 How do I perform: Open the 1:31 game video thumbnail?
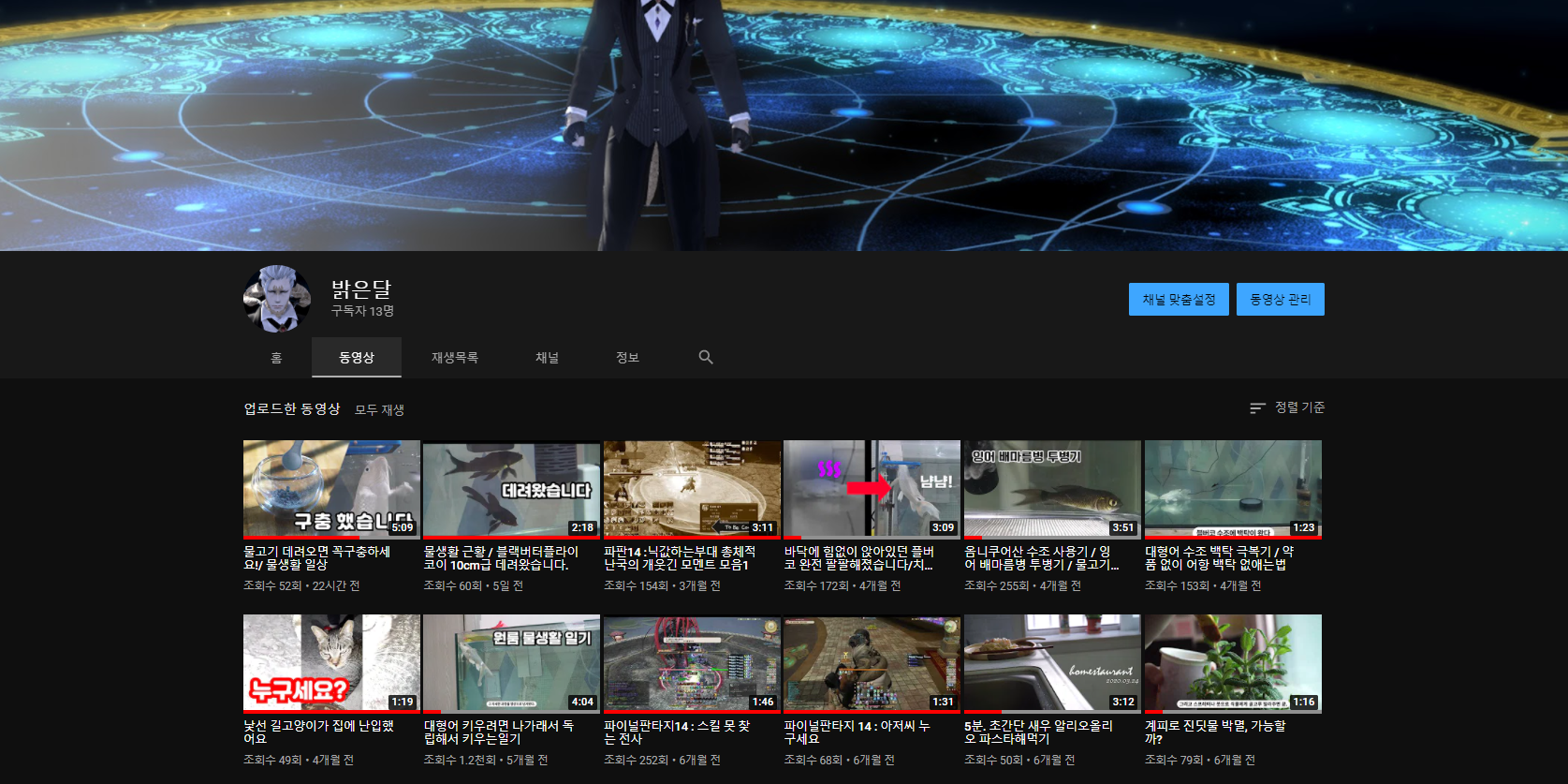tap(872, 664)
